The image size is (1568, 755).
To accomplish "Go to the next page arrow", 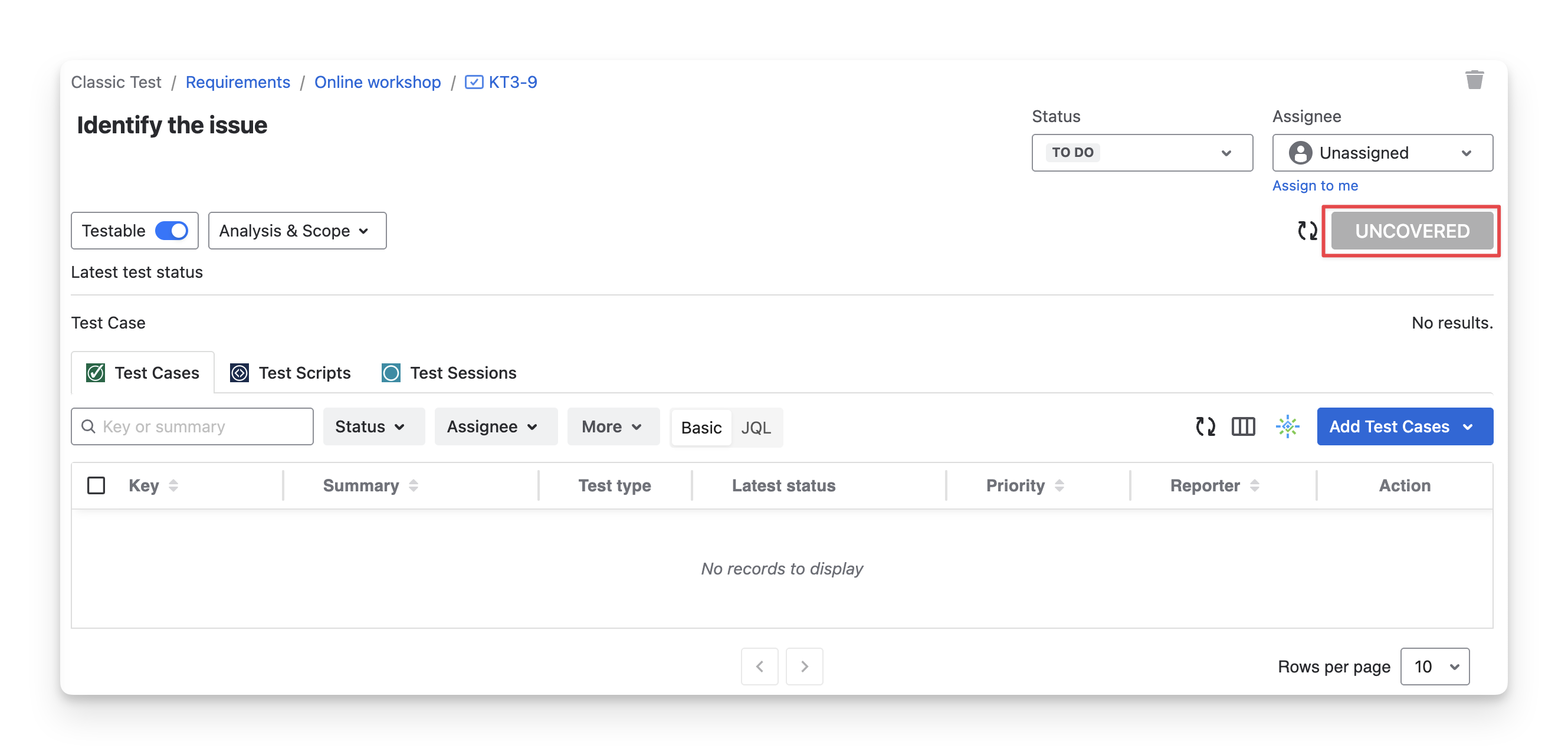I will click(804, 666).
